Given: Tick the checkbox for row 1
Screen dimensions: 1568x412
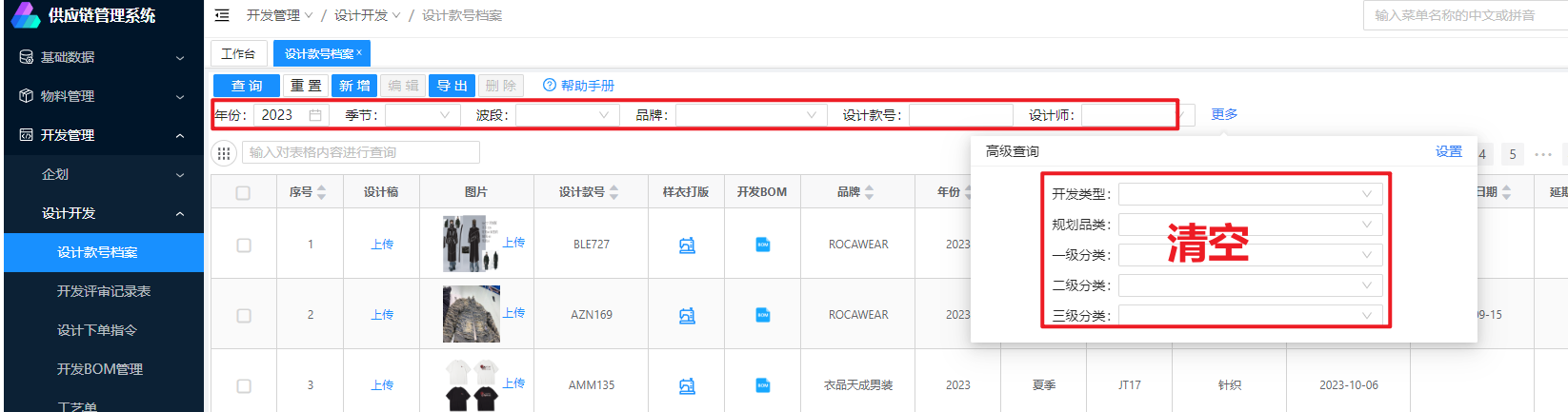Looking at the screenshot, I should tap(244, 245).
